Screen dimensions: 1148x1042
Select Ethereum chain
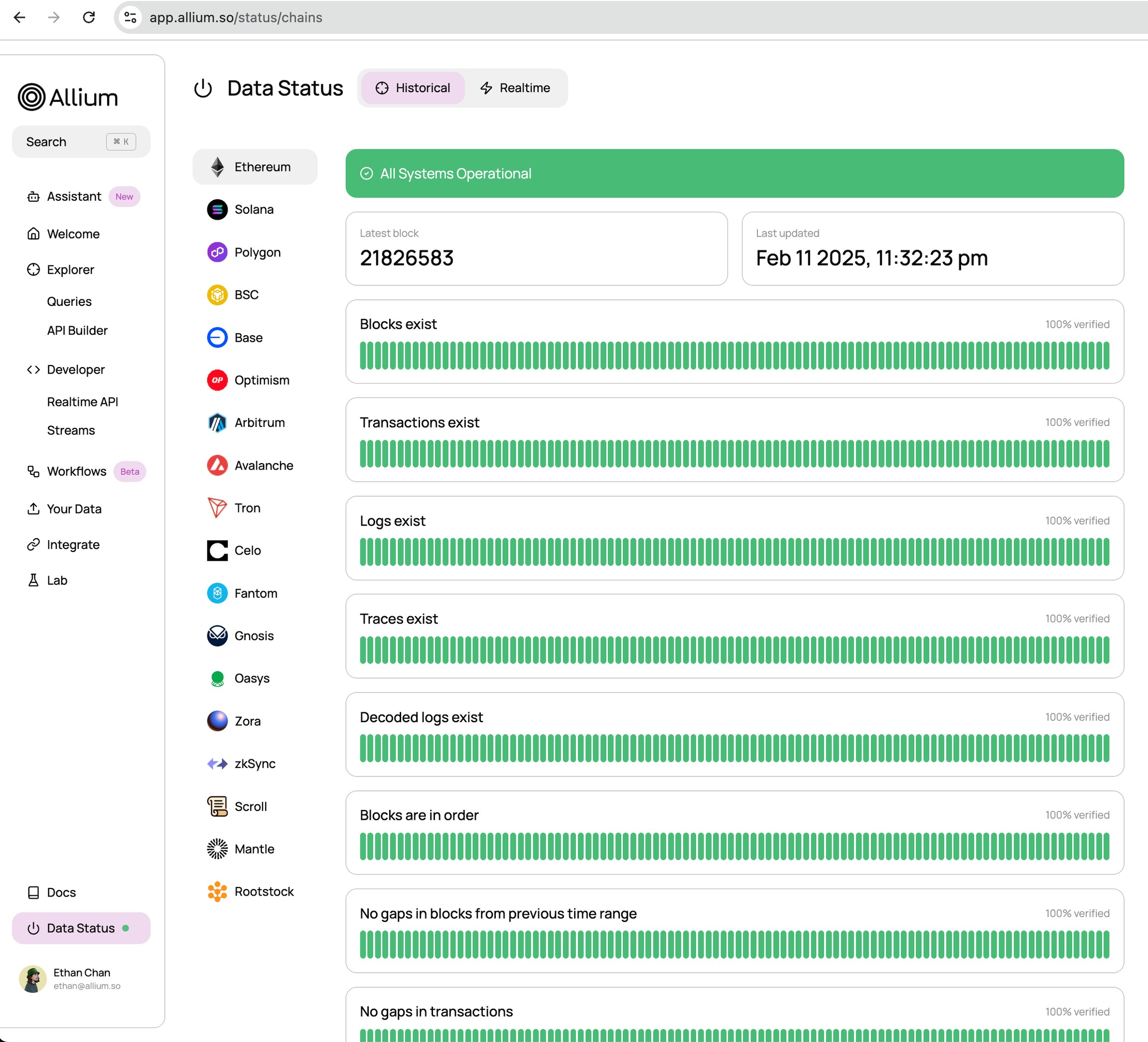(255, 167)
